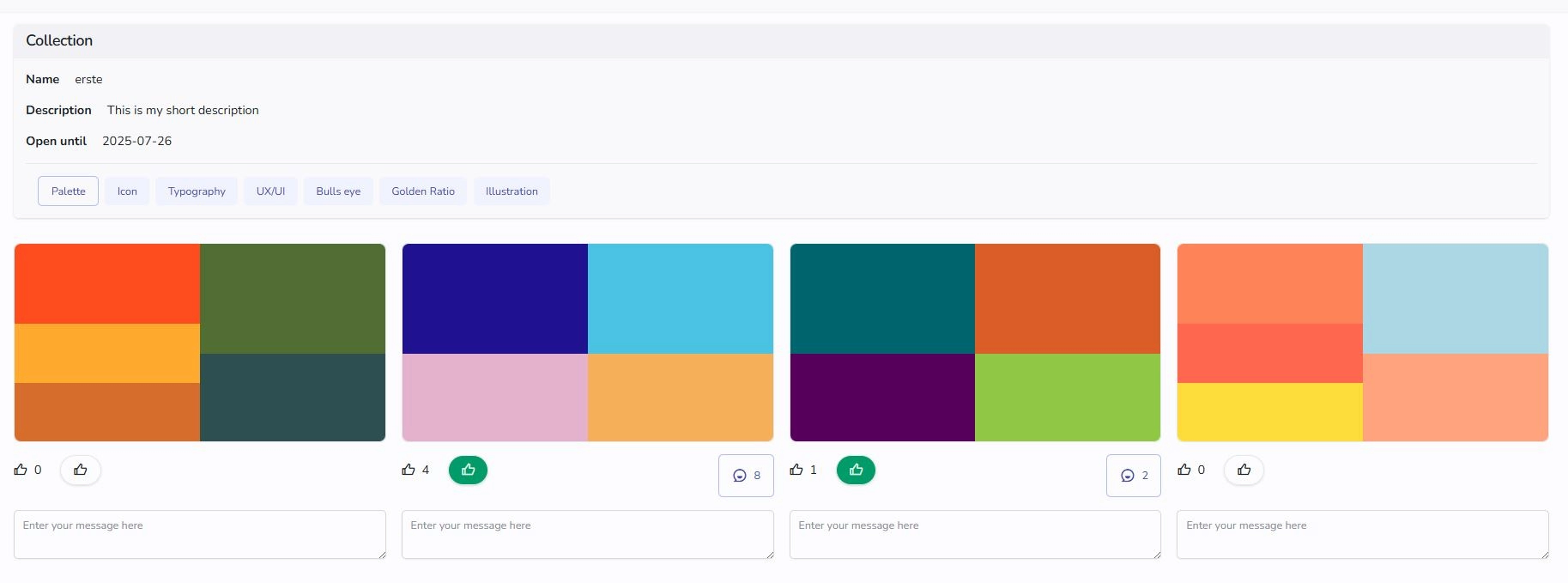Viewport: 1568px width, 583px height.
Task: Focus message field under the blue palette
Action: click(x=588, y=535)
